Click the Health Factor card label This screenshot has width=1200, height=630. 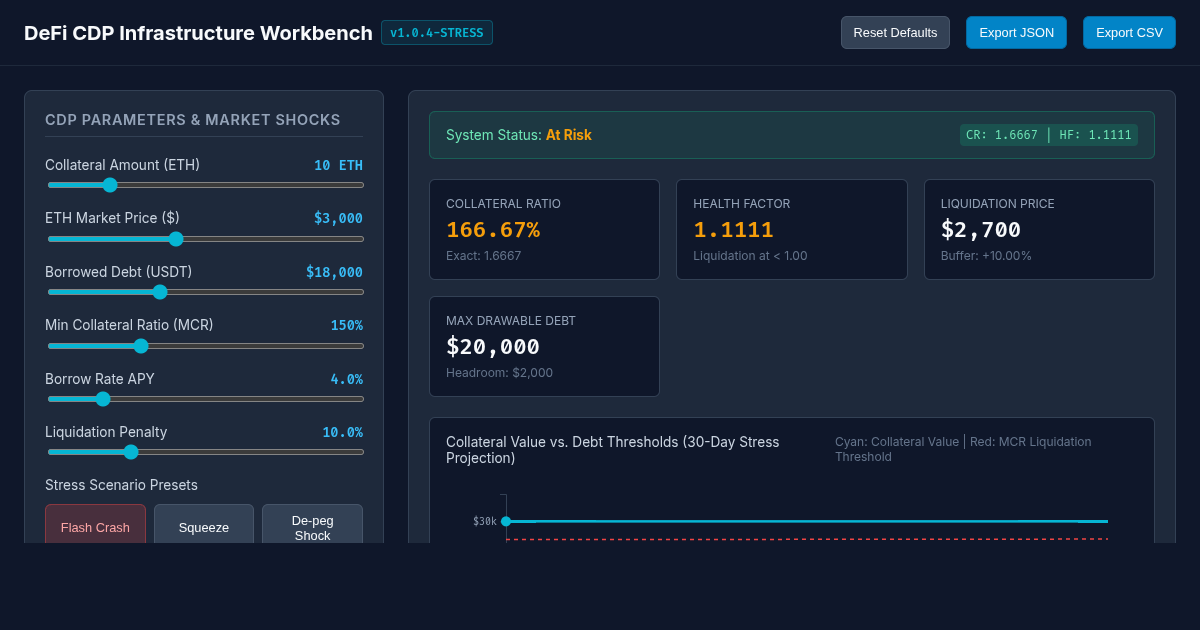point(742,204)
